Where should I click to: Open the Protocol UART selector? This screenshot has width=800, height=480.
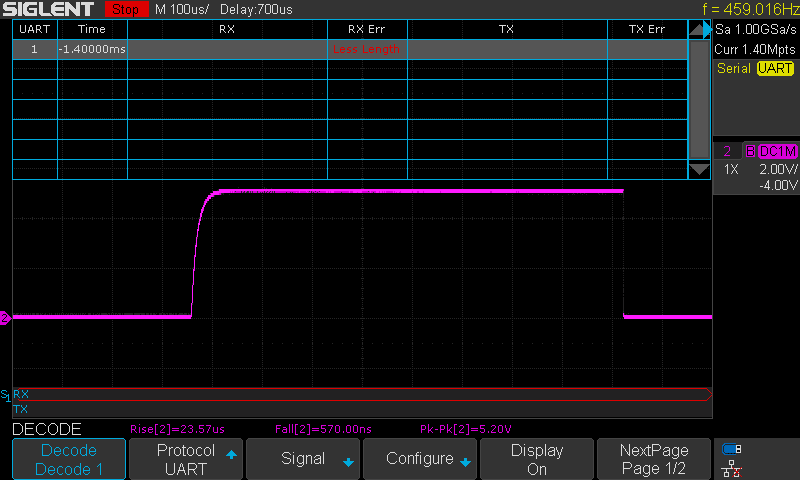[186, 459]
